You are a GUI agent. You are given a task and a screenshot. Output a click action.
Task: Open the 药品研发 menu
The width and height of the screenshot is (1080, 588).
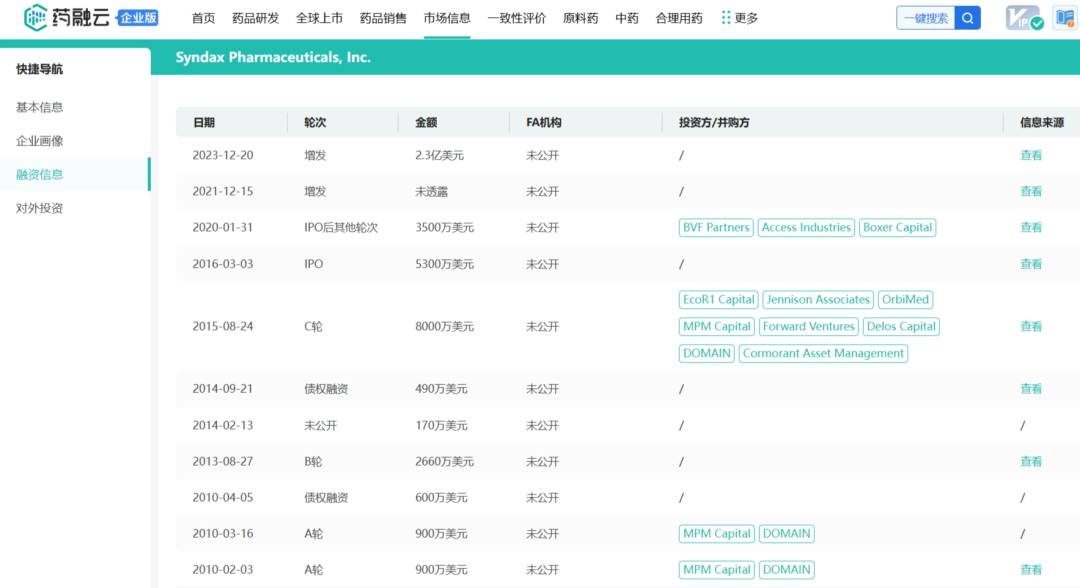coord(256,19)
